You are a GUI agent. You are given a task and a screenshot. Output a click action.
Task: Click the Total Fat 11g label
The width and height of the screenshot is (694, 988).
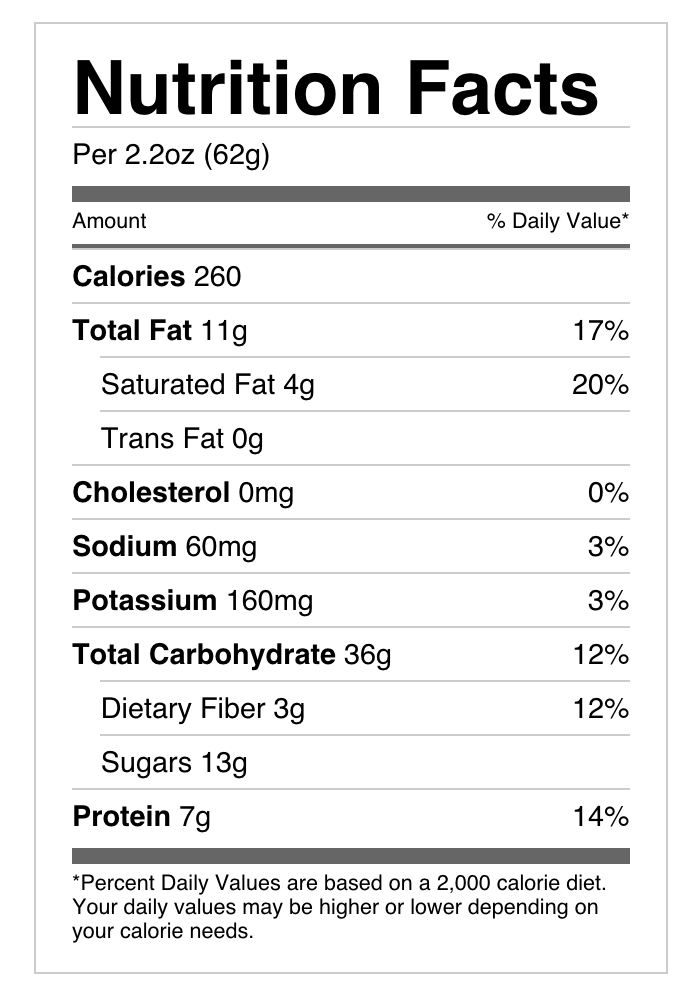click(x=160, y=331)
